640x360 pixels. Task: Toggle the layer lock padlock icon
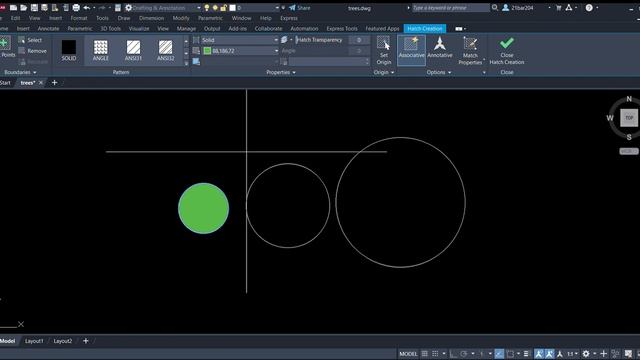click(x=224, y=8)
